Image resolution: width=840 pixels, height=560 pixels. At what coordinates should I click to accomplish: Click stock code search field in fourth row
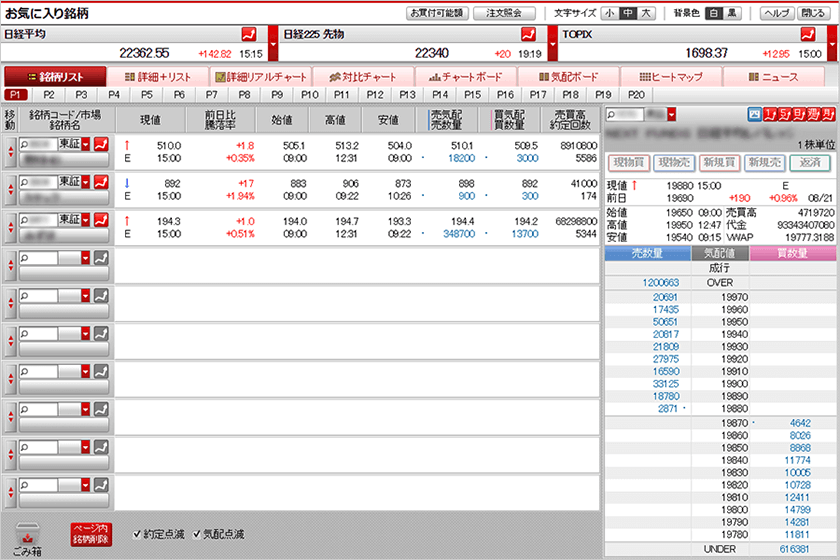[39, 257]
